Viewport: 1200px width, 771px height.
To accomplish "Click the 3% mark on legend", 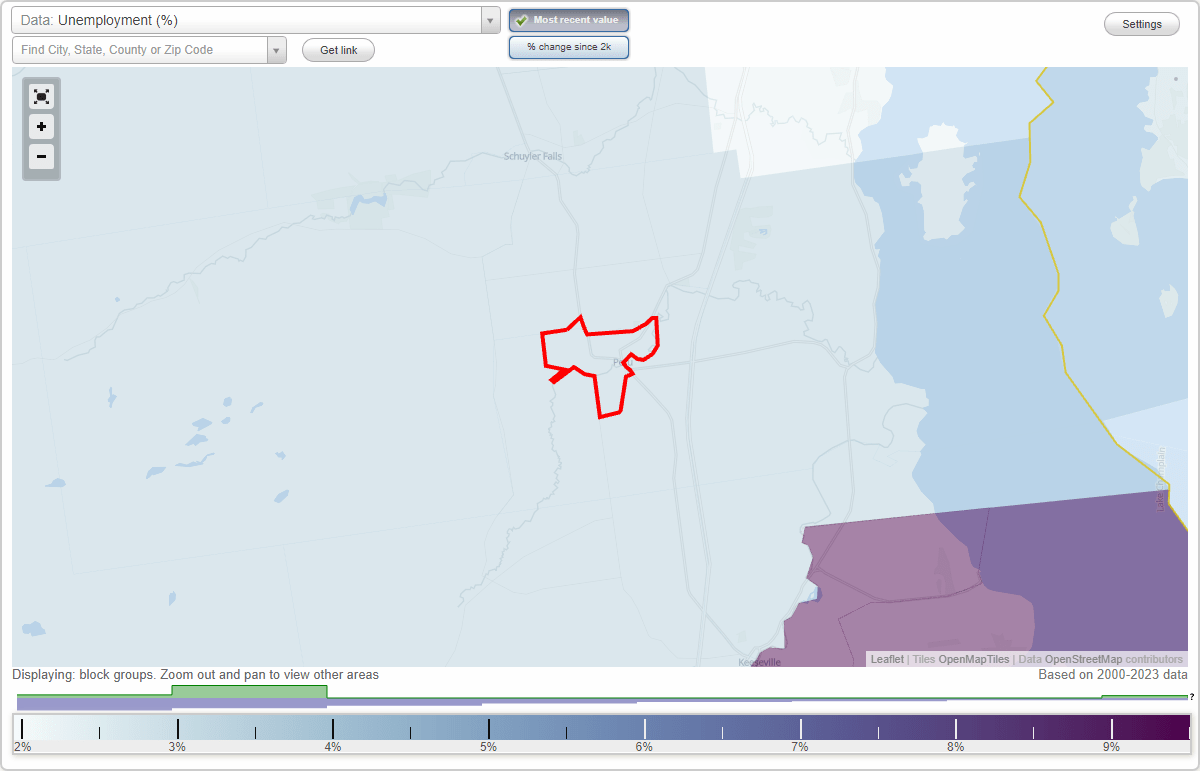I will (177, 746).
